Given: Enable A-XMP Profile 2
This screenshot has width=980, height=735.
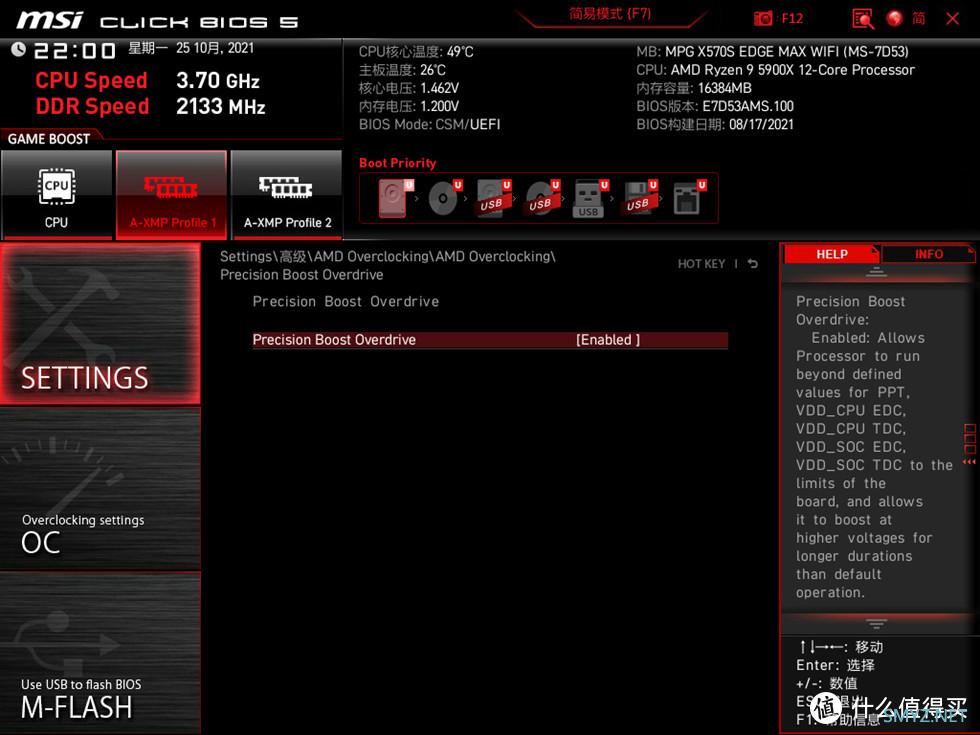Looking at the screenshot, I should click(x=287, y=194).
